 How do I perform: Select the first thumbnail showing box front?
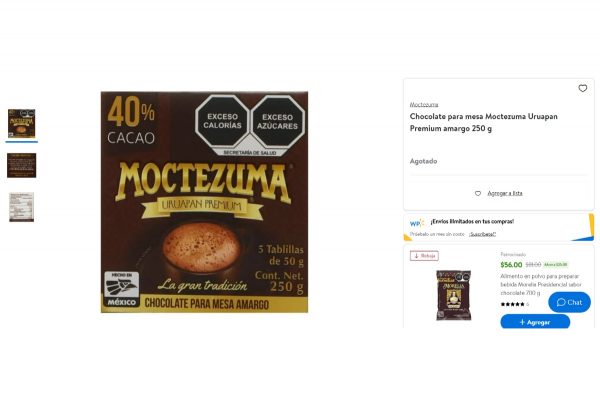click(x=21, y=124)
